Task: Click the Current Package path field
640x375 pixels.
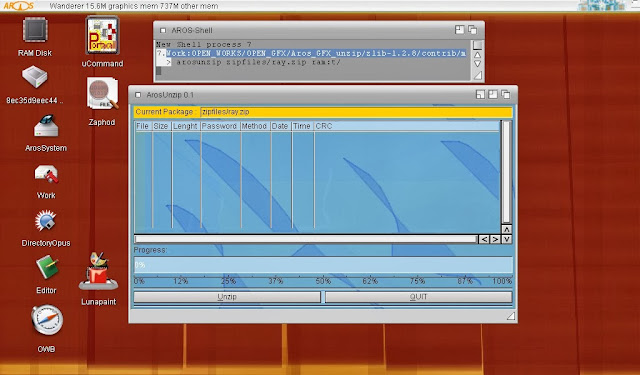Action: pyautogui.click(x=356, y=112)
